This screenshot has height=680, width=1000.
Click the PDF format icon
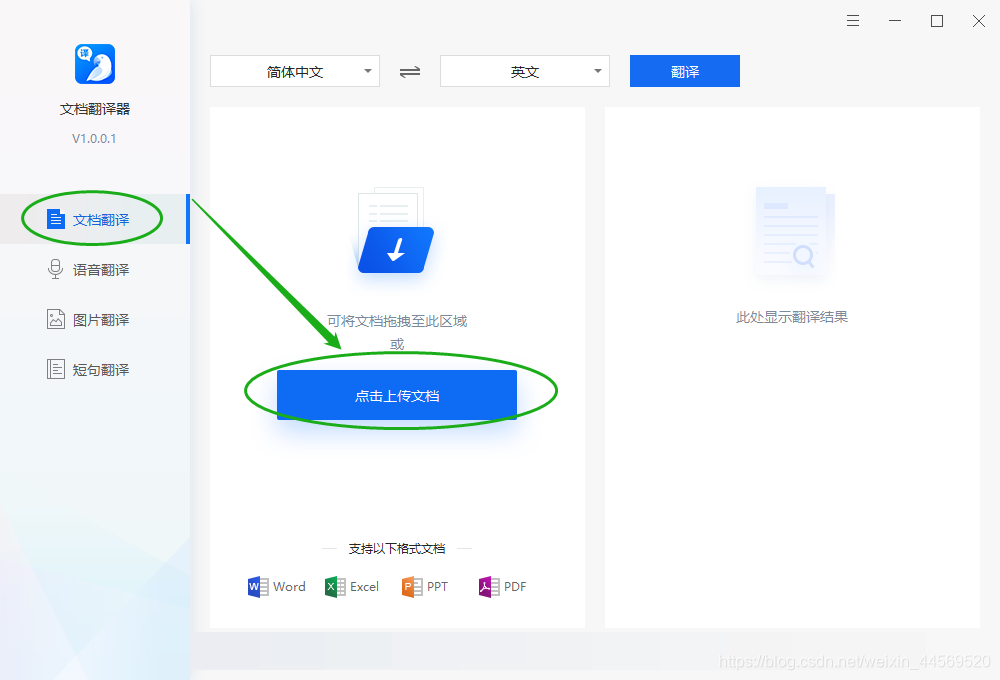coord(489,586)
